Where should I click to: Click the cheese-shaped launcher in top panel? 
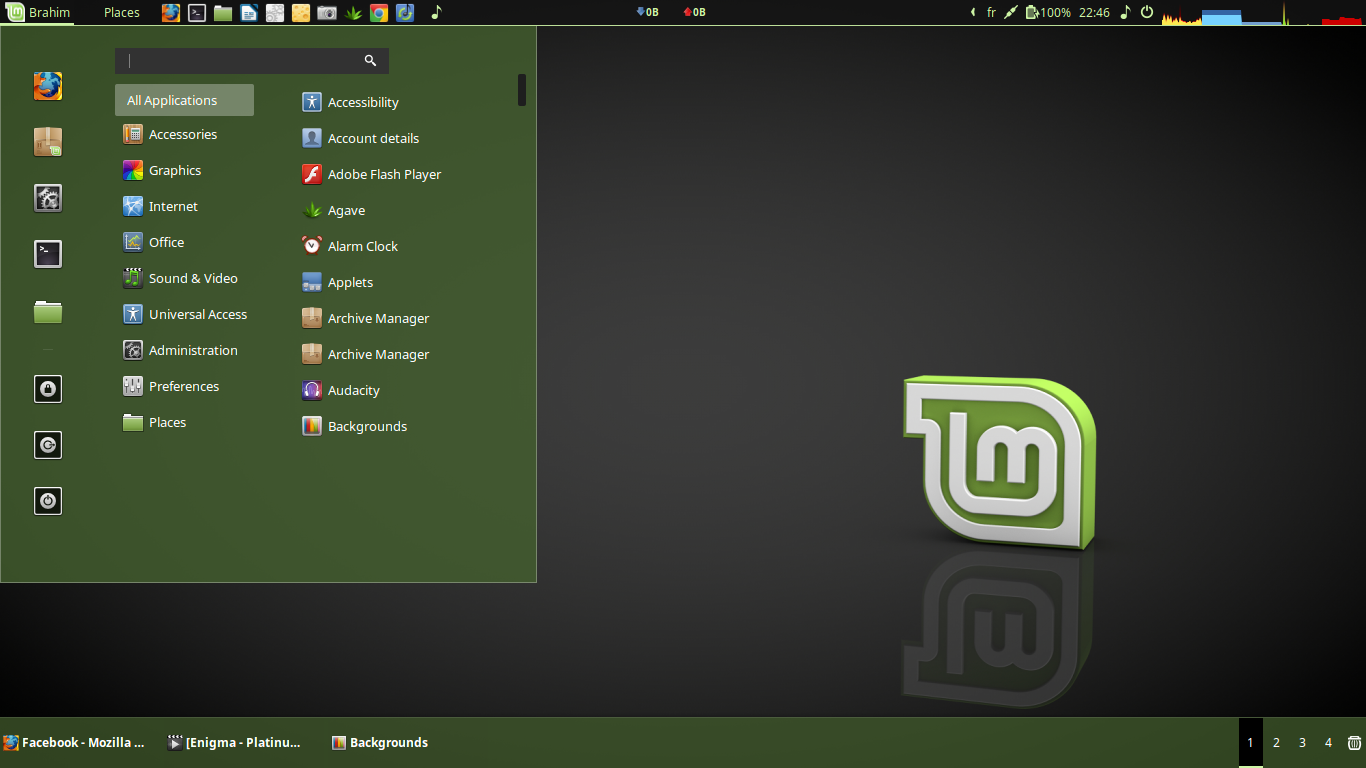coord(301,13)
